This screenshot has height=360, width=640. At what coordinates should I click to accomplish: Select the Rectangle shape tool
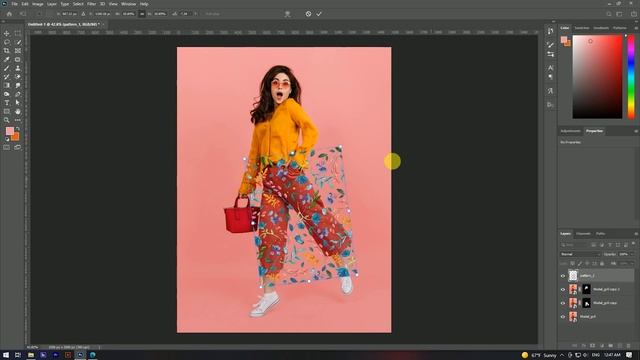pyautogui.click(x=7, y=111)
